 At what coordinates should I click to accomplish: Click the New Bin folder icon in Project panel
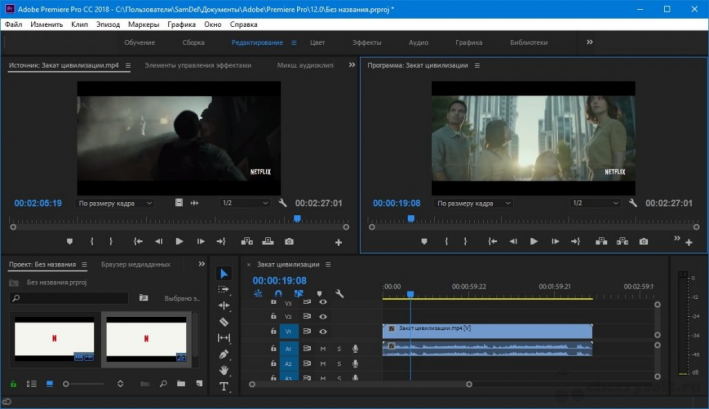(x=181, y=384)
